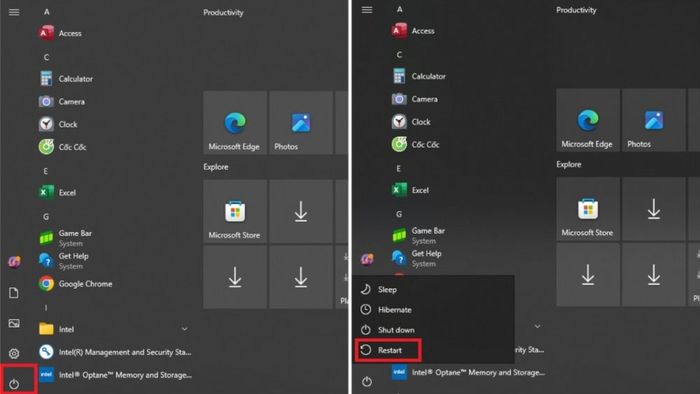Viewport: 700px width, 394px height.
Task: Open the Intel folder in the left app list
Action: 57,329
